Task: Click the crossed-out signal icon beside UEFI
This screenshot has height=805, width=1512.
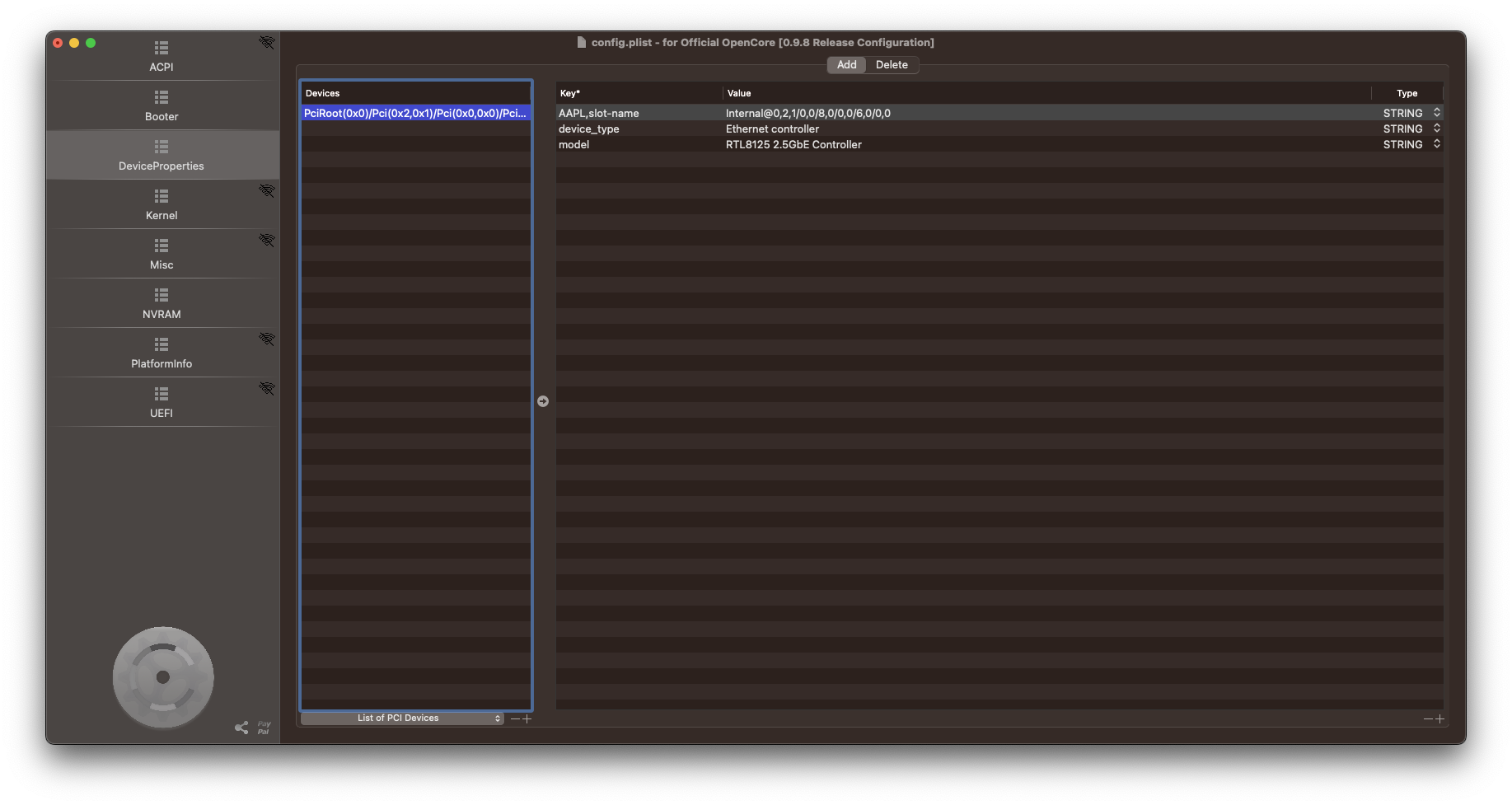Action: [267, 388]
